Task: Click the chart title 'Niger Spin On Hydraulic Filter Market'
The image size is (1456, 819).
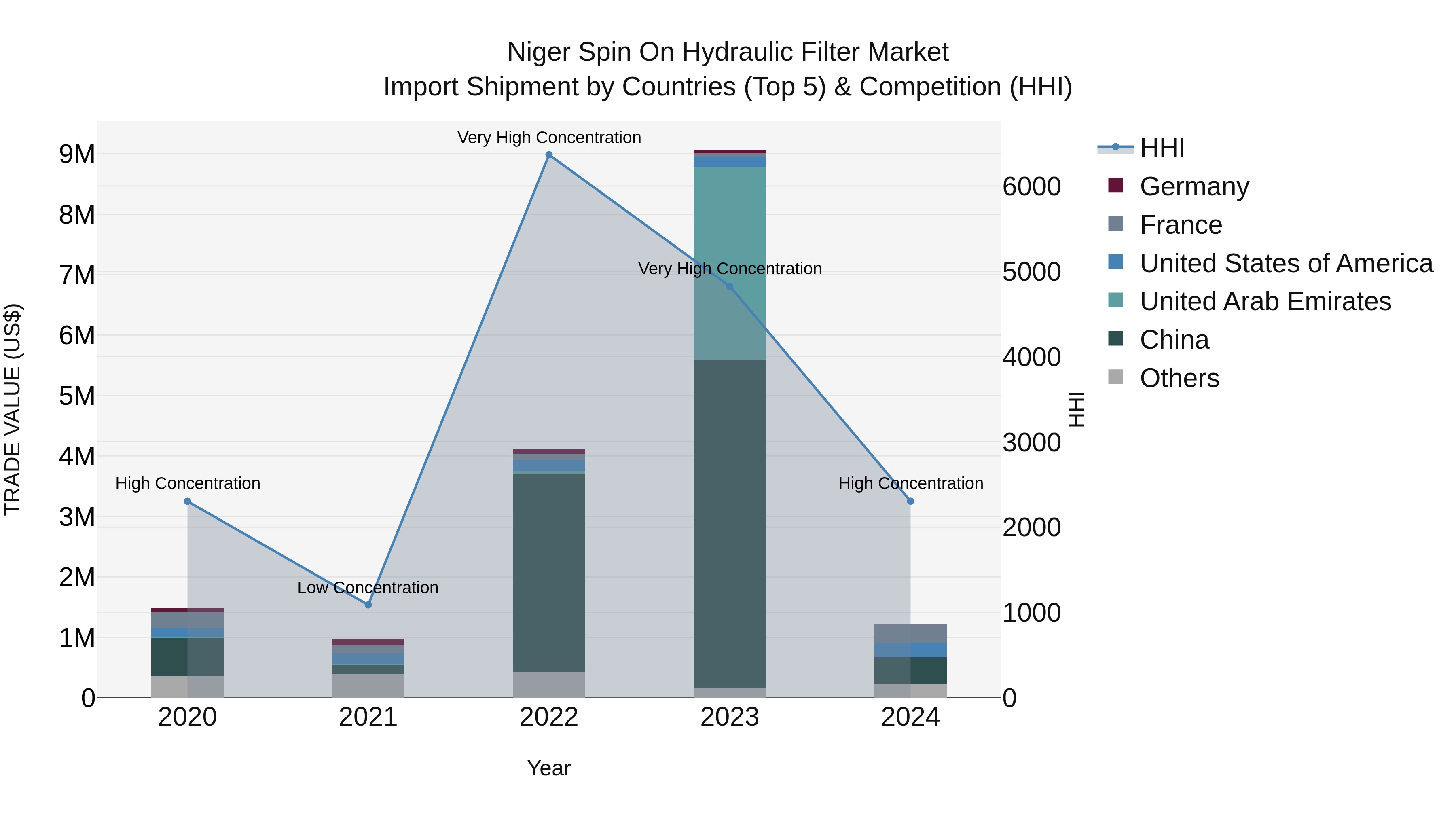Action: [x=728, y=52]
